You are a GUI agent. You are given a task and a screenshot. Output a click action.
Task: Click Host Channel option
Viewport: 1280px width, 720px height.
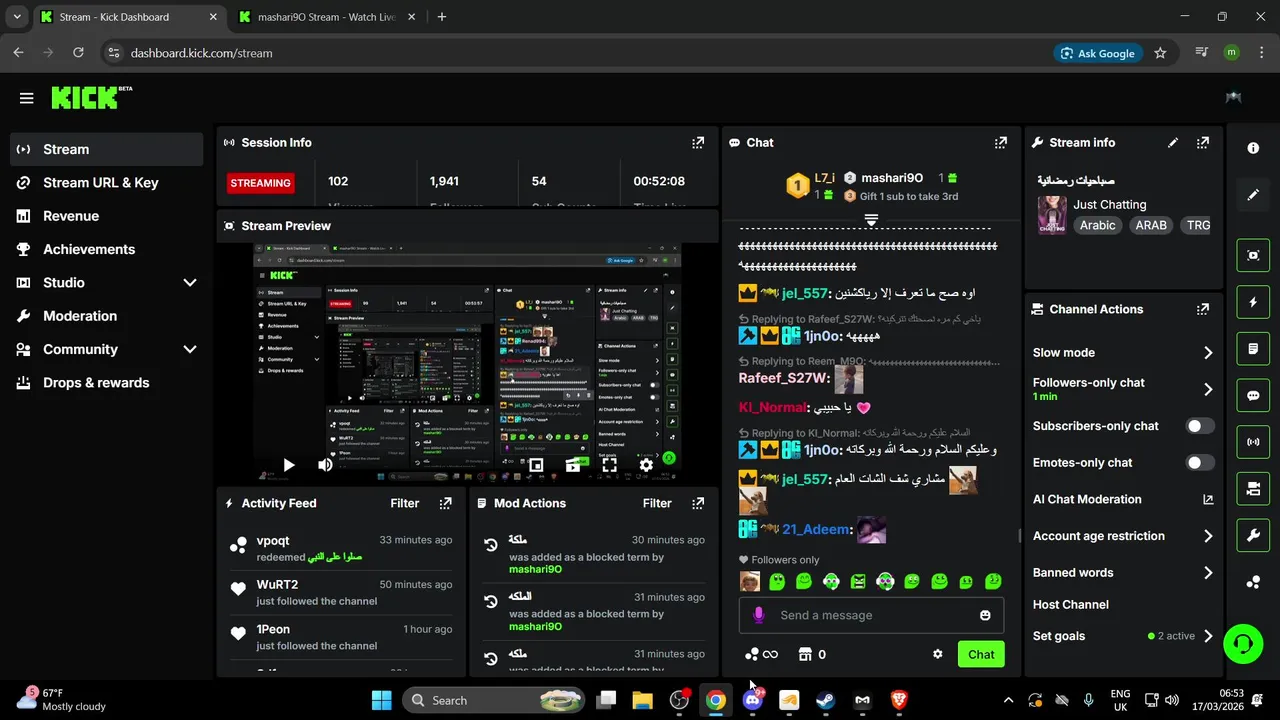pyautogui.click(x=1071, y=605)
